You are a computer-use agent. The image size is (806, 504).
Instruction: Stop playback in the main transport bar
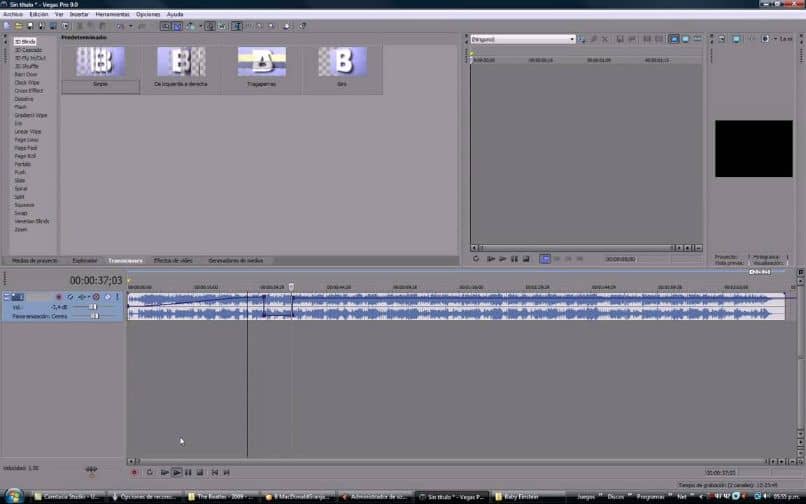coord(200,472)
